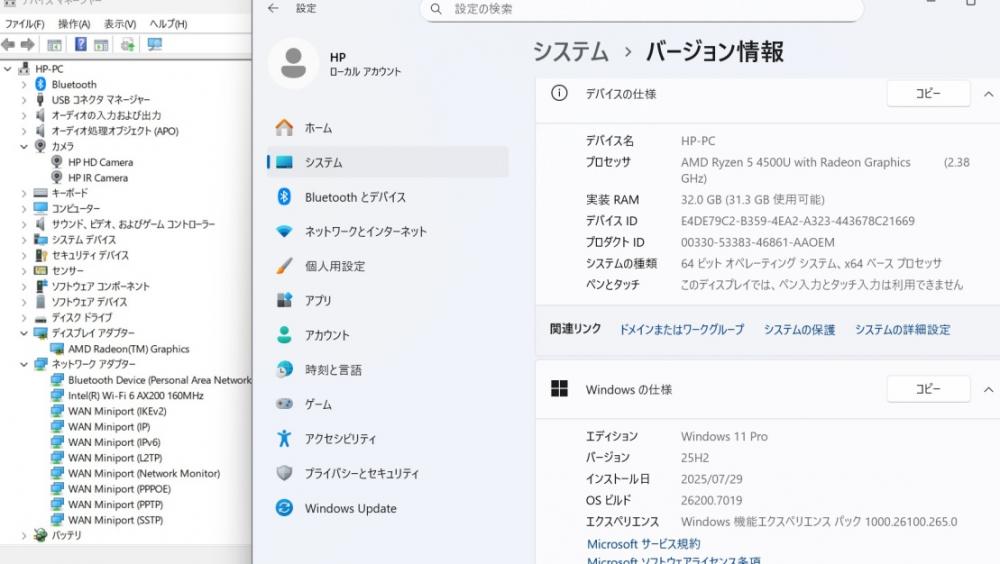Click the search magnifier icon in Settings
Viewport: 1000px width, 564px height.
pos(436,9)
